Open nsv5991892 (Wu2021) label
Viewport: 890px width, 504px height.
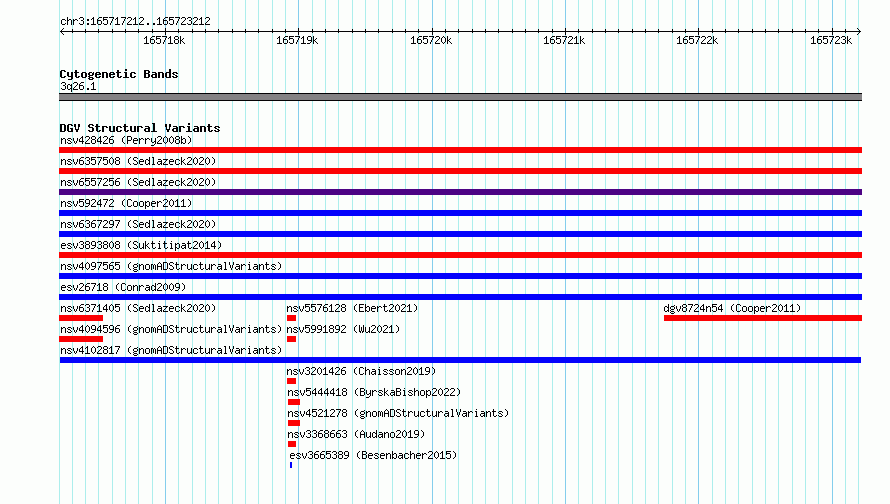pos(343,329)
